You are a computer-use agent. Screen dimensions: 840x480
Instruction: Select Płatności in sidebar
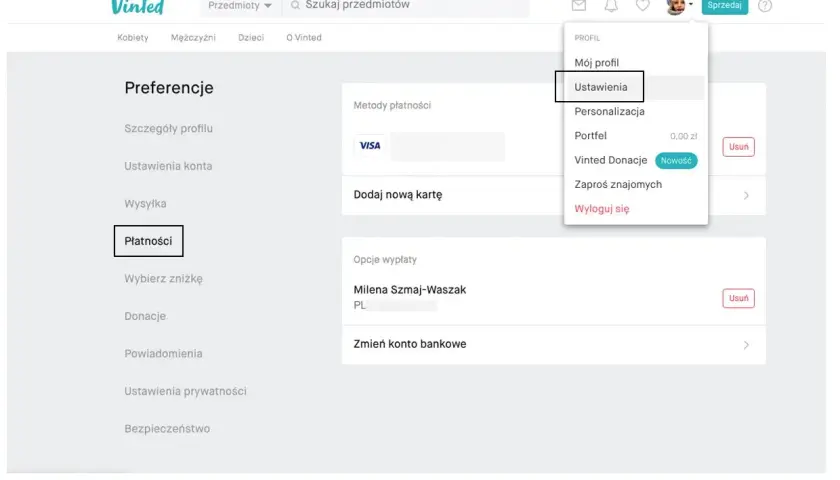click(x=148, y=241)
